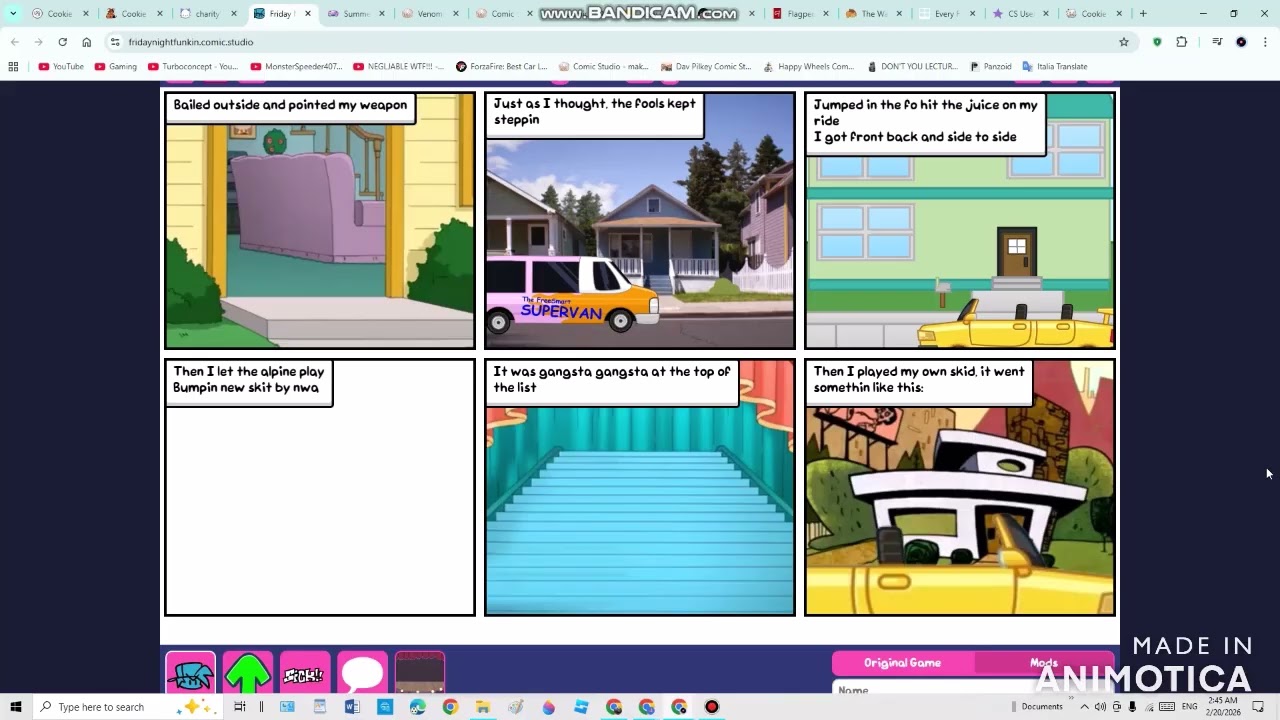Reload the page

[62, 42]
